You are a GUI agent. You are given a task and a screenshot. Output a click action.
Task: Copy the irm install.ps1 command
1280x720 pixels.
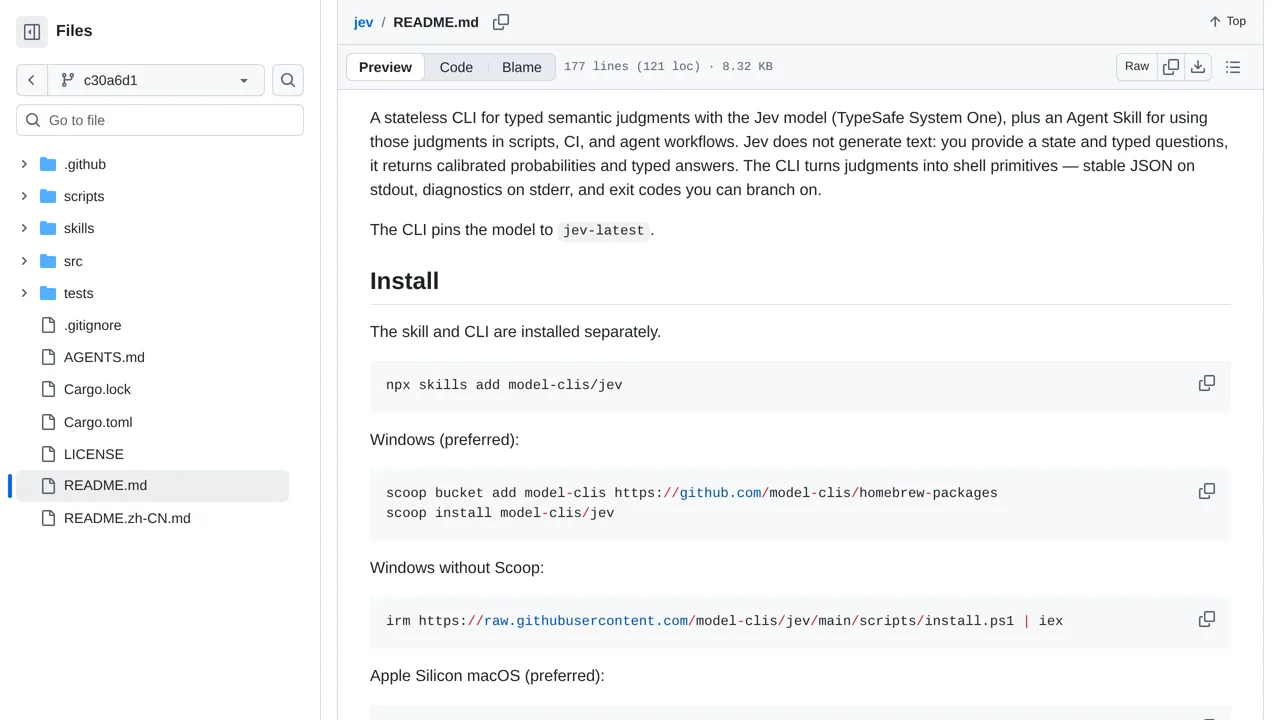point(1207,619)
